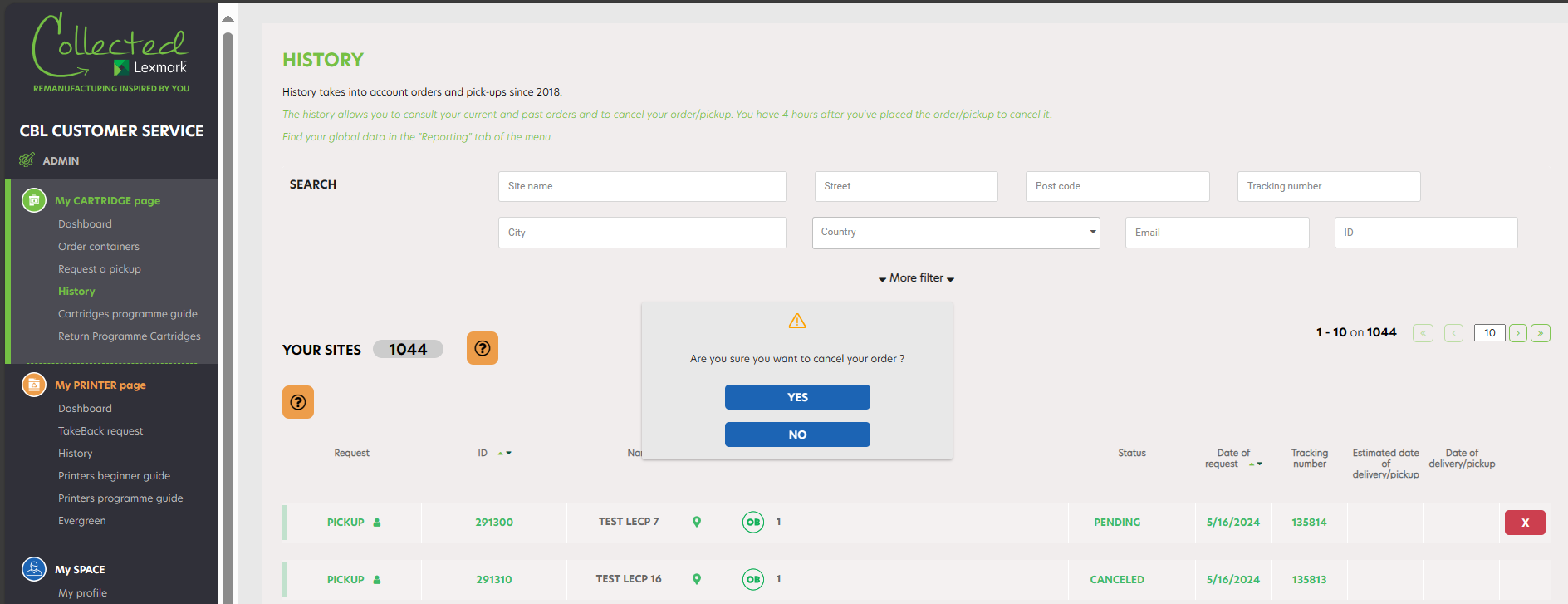Click the My PRINTER page icon
Image resolution: width=1568 pixels, height=604 pixels.
(x=34, y=385)
